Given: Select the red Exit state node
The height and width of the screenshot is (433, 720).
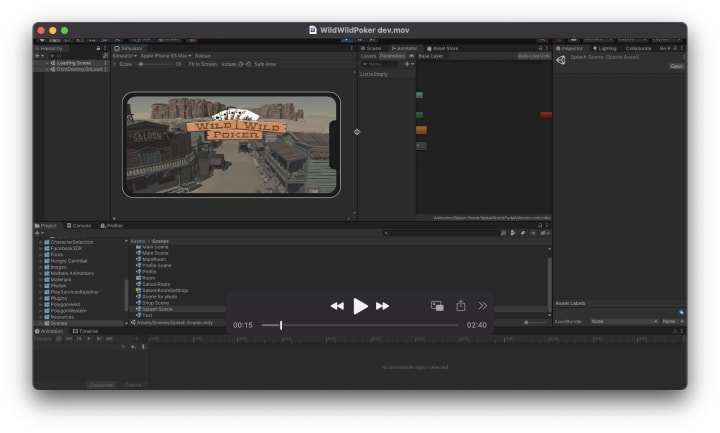Looking at the screenshot, I should [546, 115].
